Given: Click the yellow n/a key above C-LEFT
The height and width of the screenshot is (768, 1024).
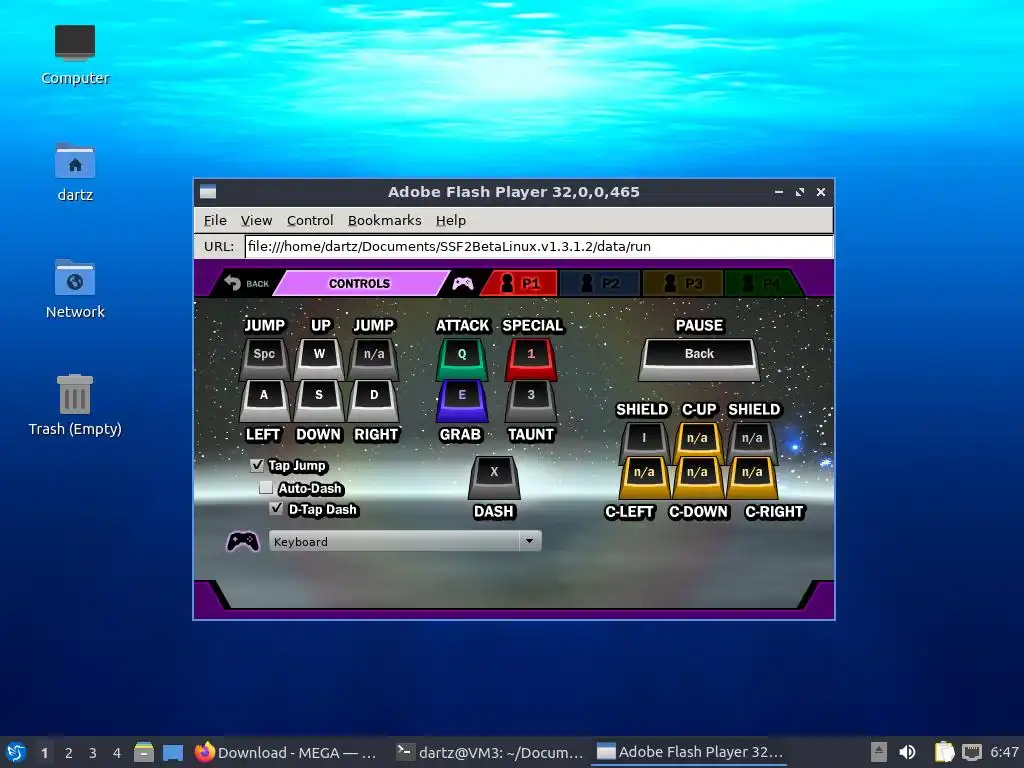Looking at the screenshot, I should pos(644,477).
